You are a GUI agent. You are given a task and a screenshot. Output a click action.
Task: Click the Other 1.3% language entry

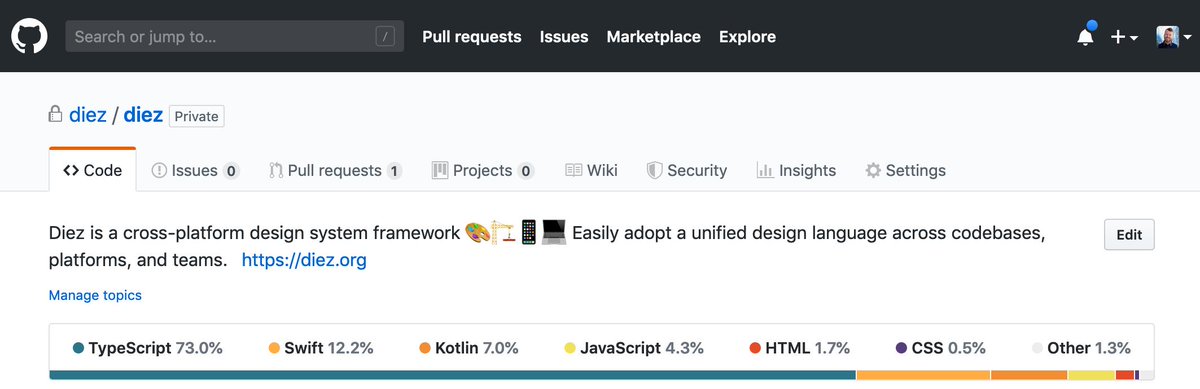coord(1082,348)
